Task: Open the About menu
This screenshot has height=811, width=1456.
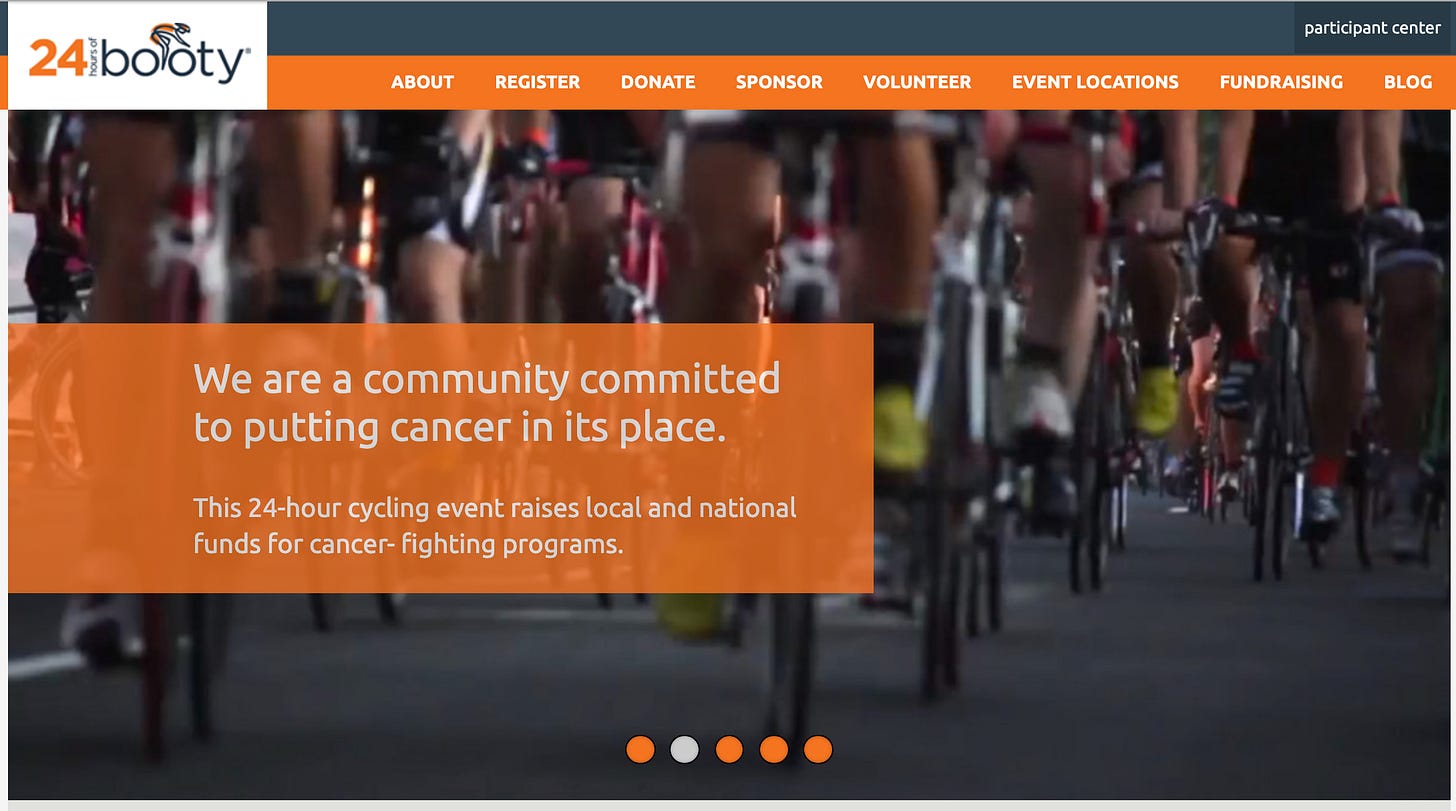Action: [x=422, y=82]
